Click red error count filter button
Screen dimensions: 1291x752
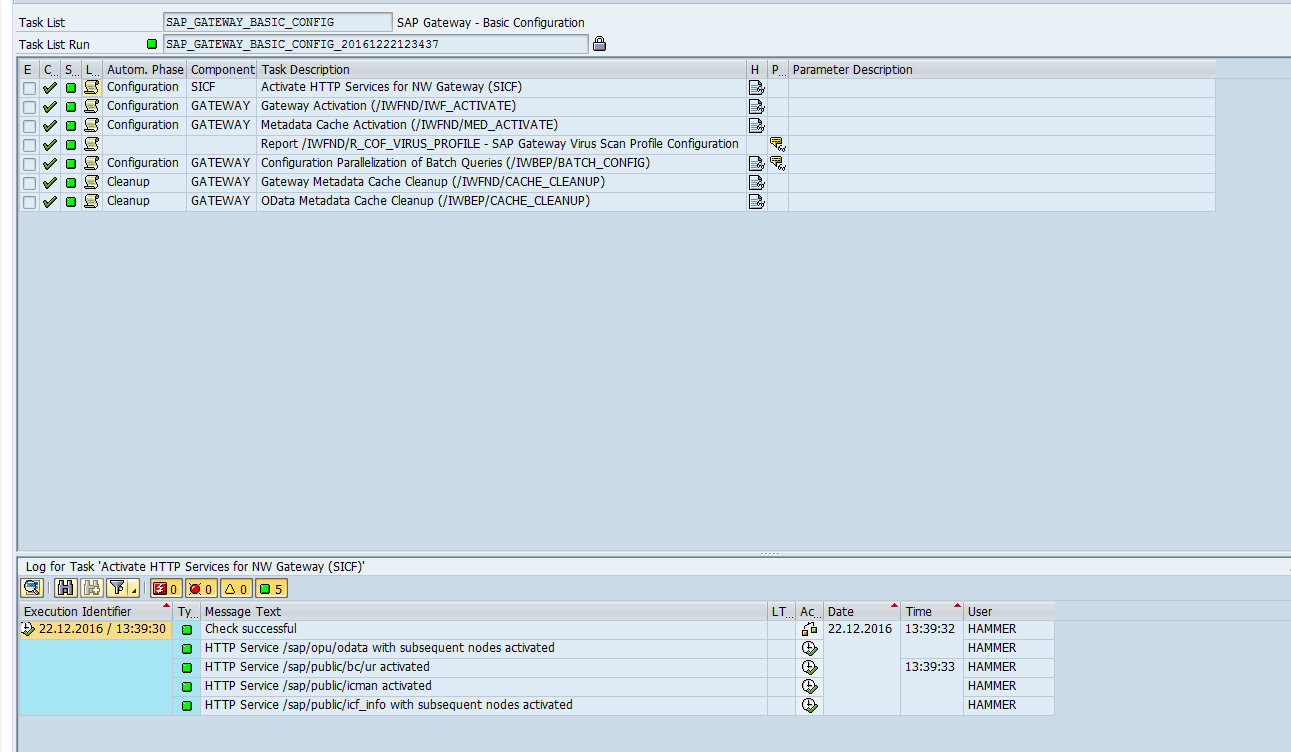(201, 588)
